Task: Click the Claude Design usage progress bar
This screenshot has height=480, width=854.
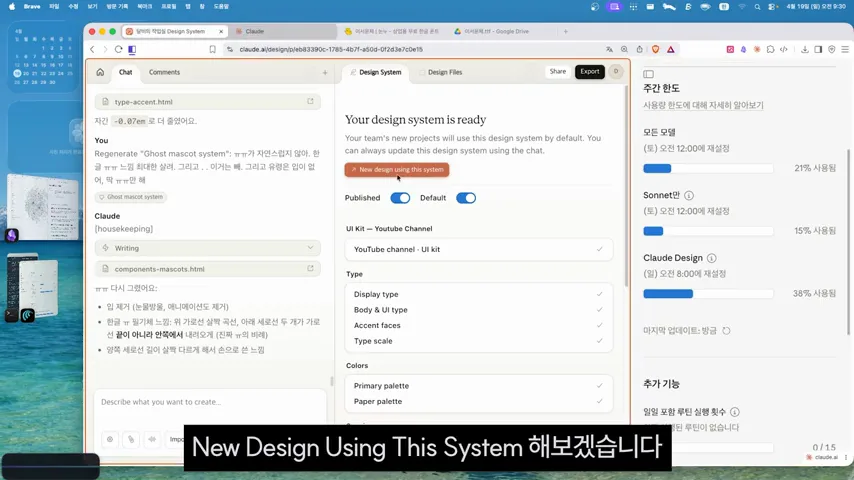Action: tap(708, 294)
